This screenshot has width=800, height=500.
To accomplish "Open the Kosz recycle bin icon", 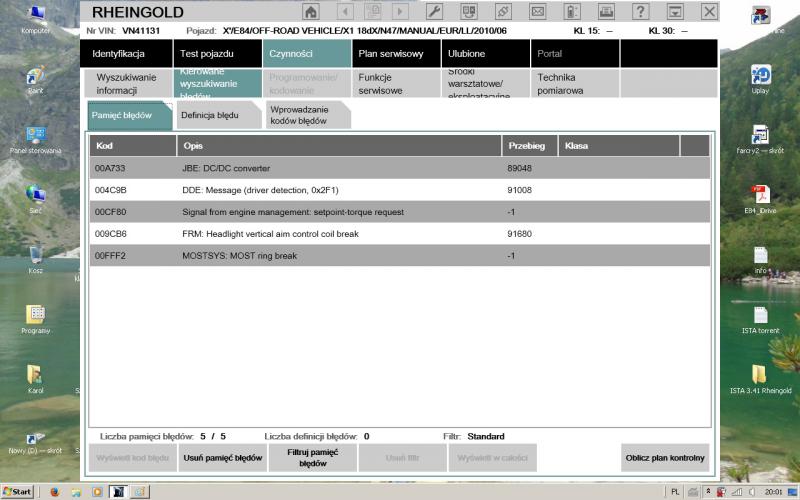I will [x=35, y=260].
